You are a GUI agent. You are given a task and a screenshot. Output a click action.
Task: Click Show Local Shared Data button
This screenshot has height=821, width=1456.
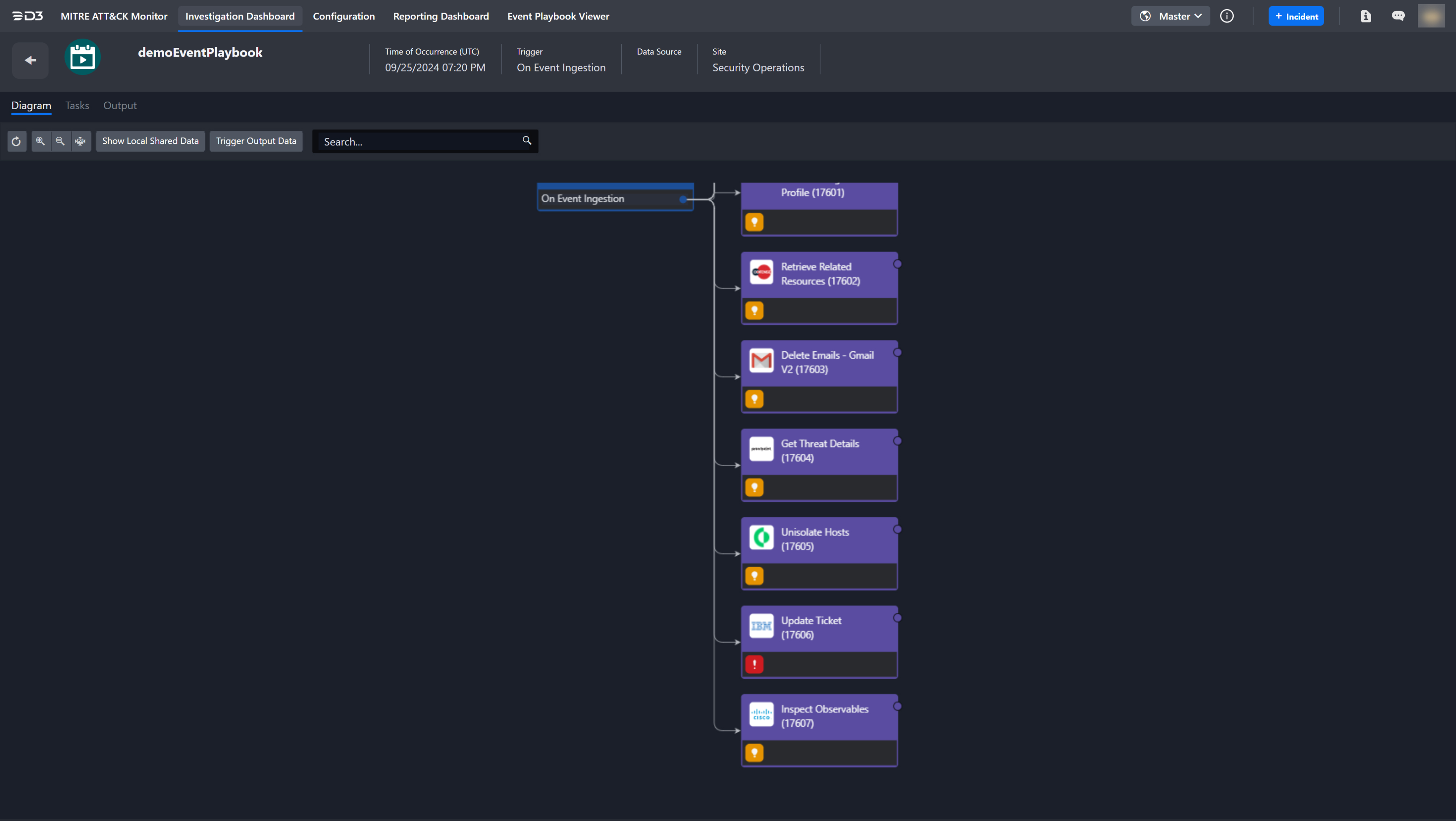pyautogui.click(x=150, y=141)
